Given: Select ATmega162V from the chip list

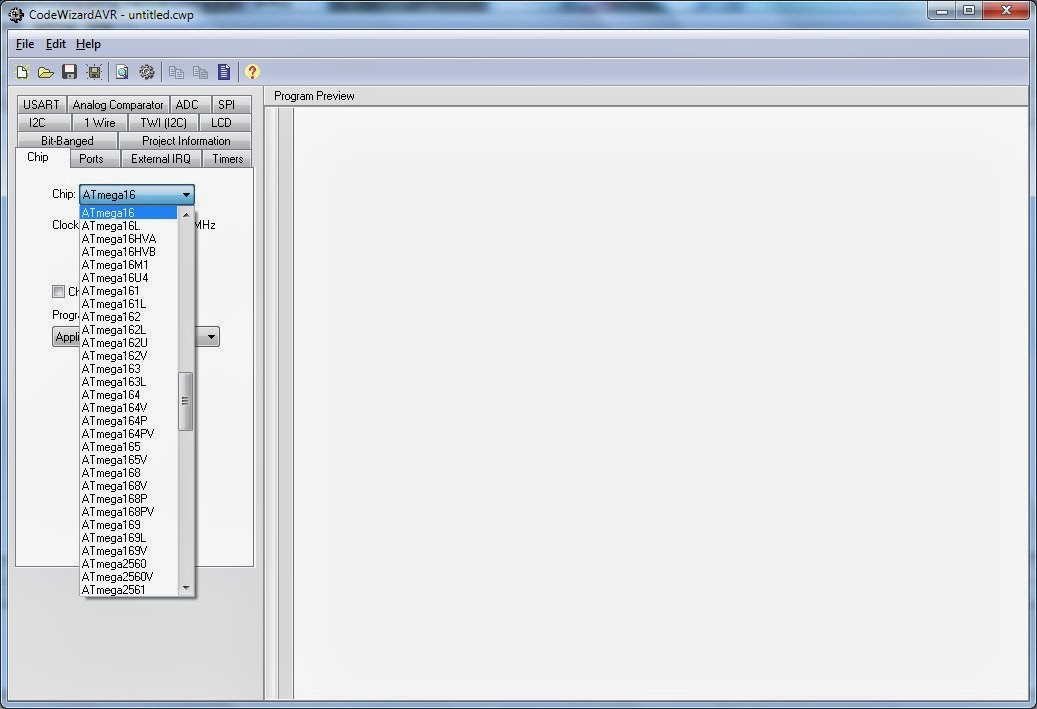Looking at the screenshot, I should pyautogui.click(x=128, y=356).
